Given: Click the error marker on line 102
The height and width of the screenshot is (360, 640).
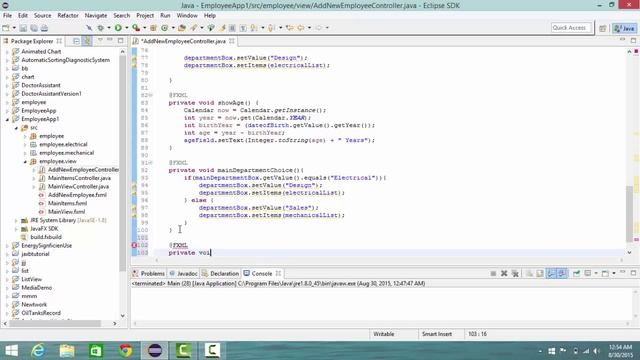Looking at the screenshot, I should (x=134, y=245).
